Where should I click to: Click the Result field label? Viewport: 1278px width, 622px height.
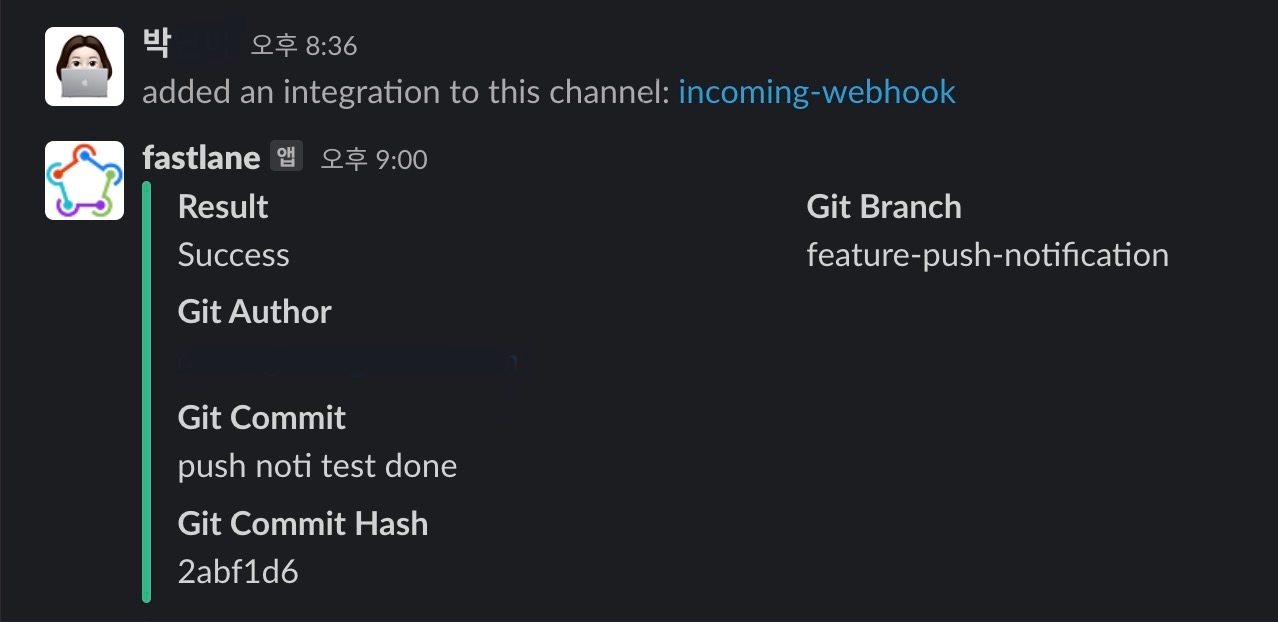tap(223, 207)
